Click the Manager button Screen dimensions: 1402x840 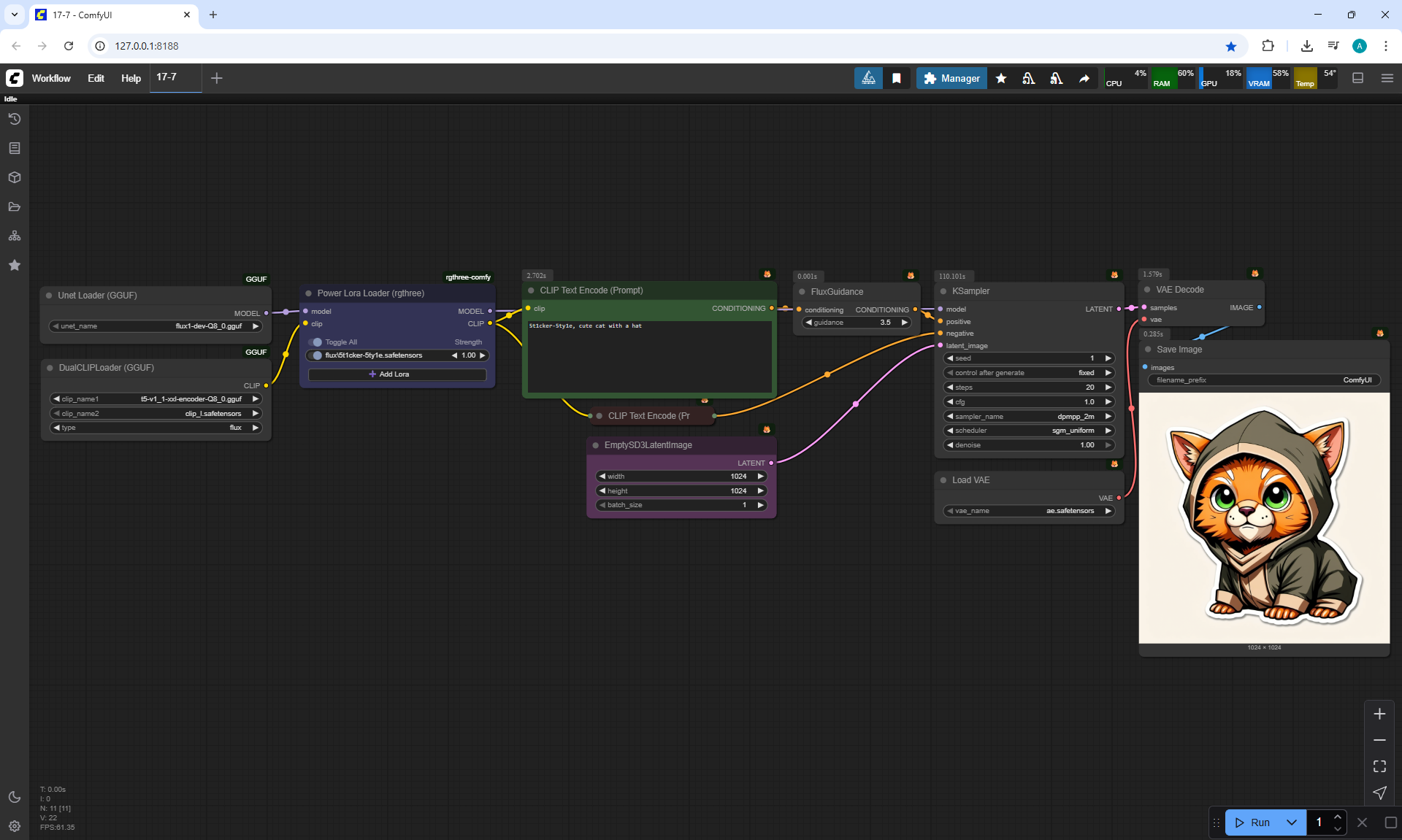click(951, 78)
